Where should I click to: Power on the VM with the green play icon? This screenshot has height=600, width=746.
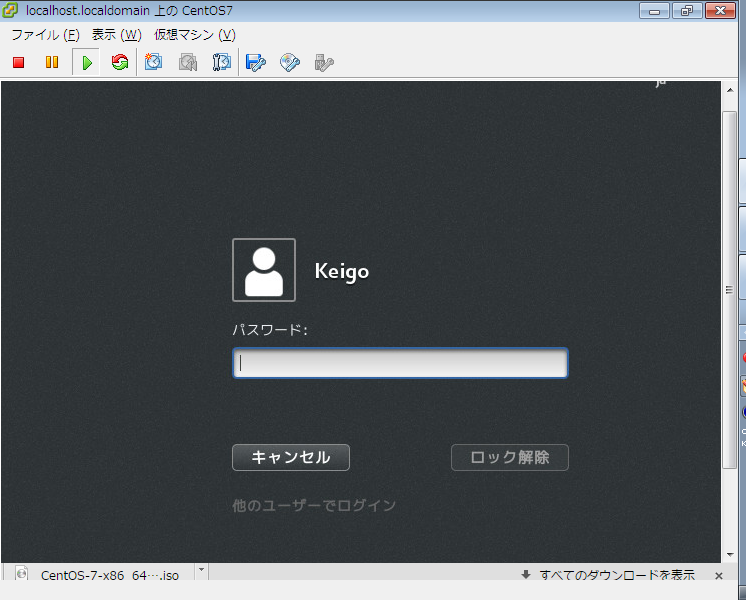click(87, 62)
